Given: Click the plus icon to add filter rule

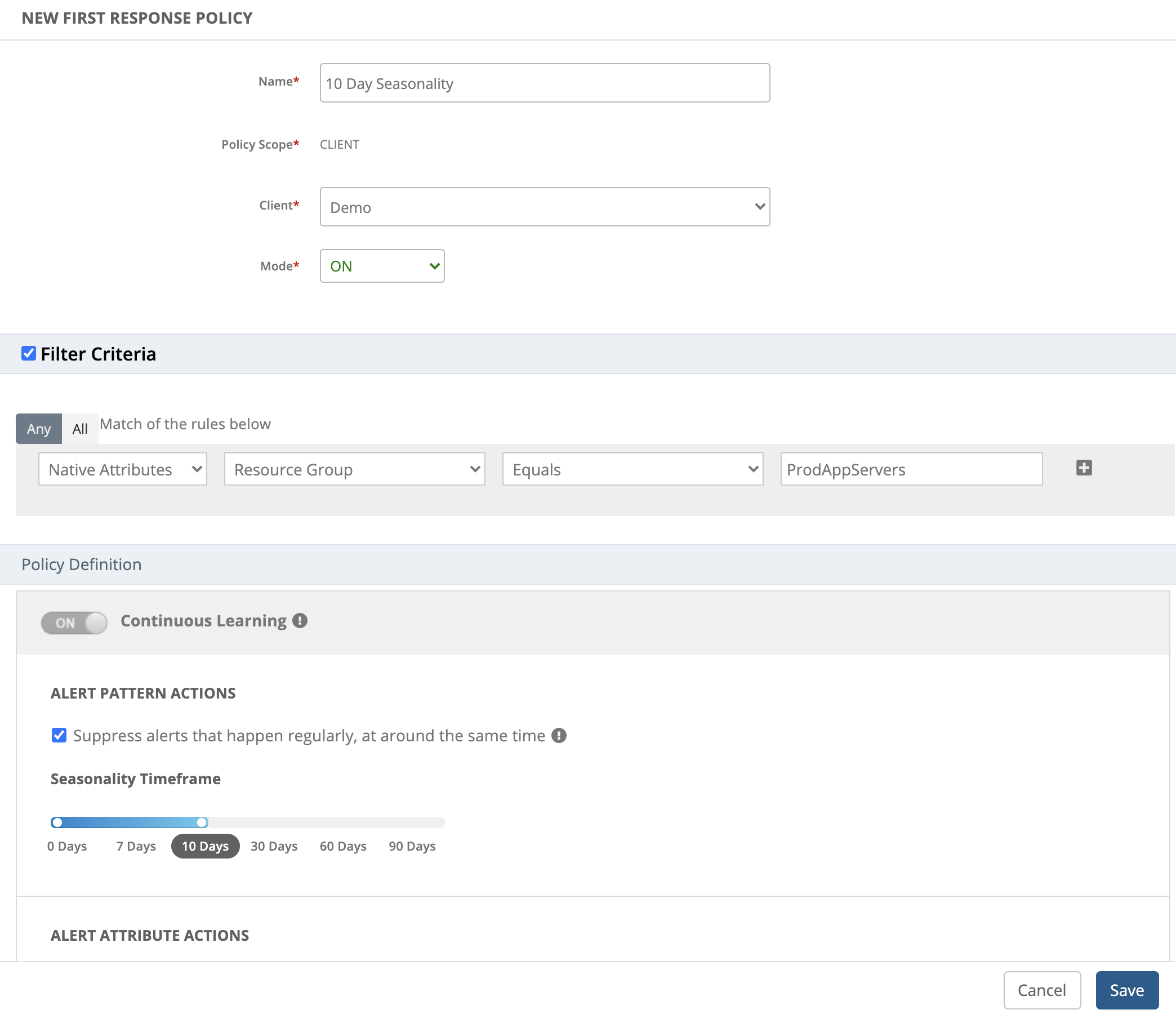Looking at the screenshot, I should (x=1084, y=467).
